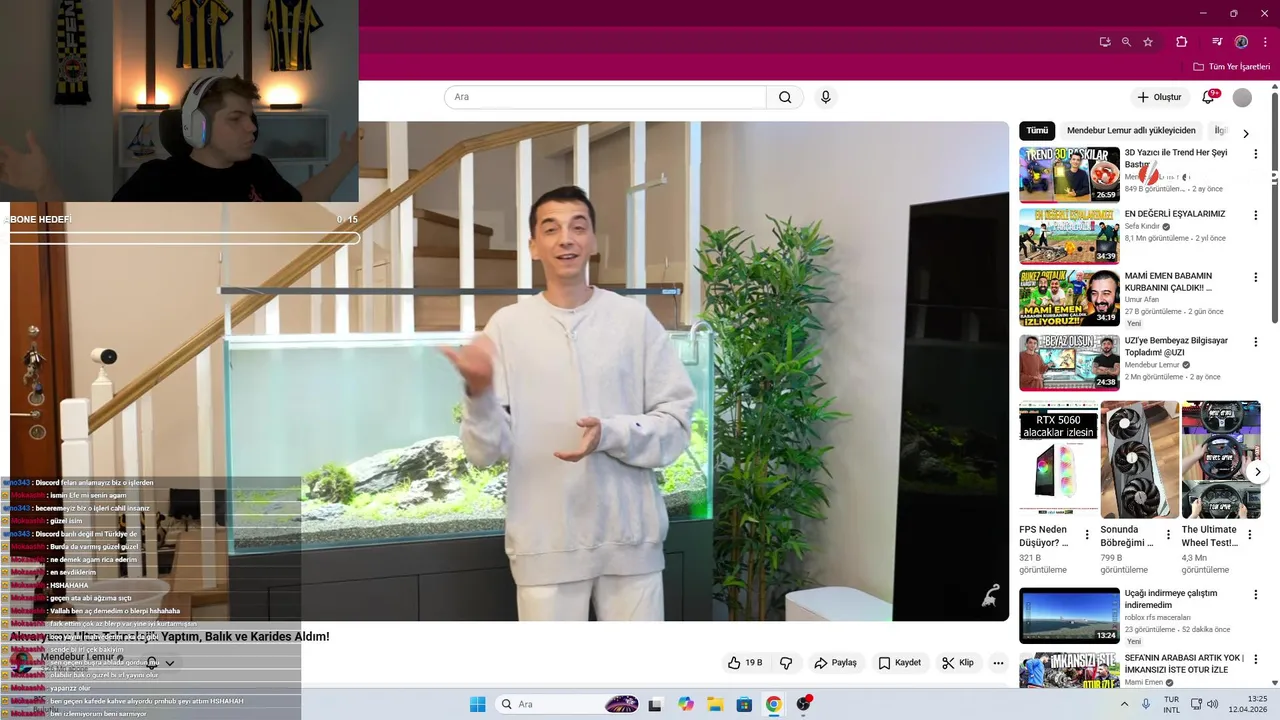Open RTX 5060 short thumbnail
The image size is (1280, 720).
(1058, 459)
